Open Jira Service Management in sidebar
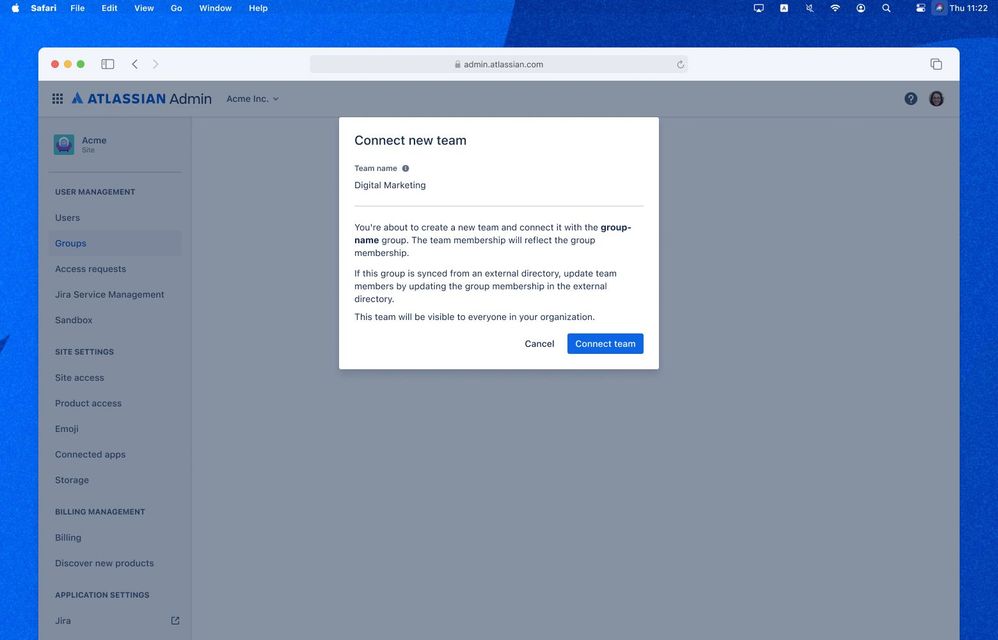This screenshot has height=640, width=998. [115, 295]
